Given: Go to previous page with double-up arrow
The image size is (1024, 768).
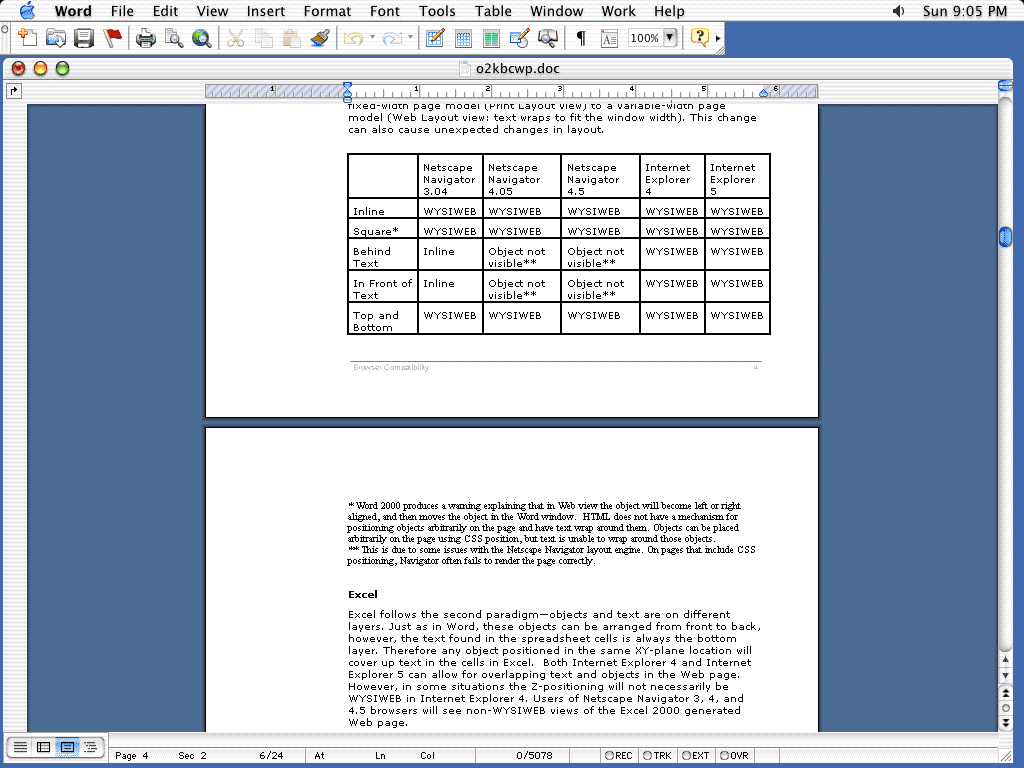Looking at the screenshot, I should [1006, 693].
